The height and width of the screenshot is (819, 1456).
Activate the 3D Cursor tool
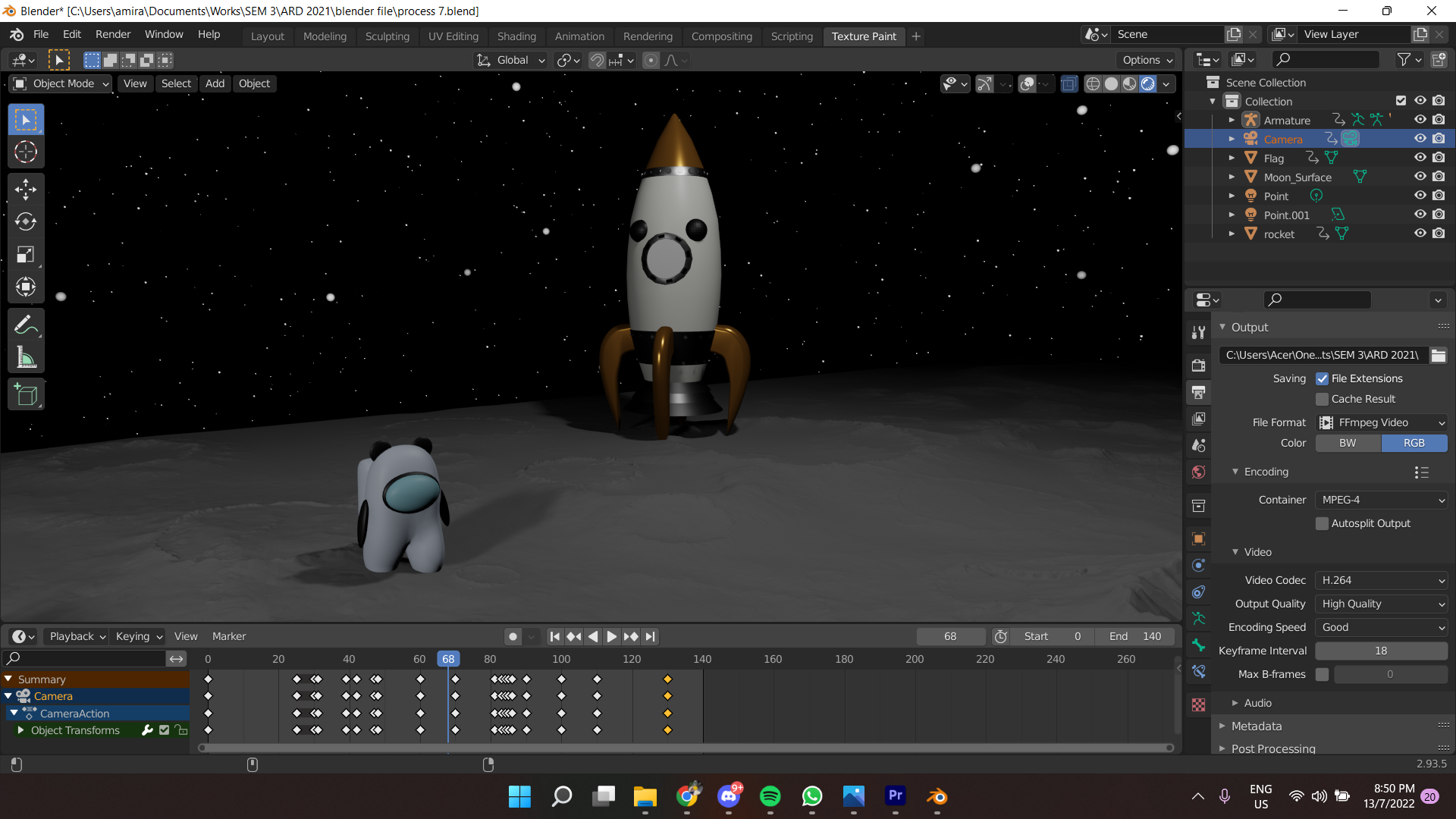click(26, 152)
